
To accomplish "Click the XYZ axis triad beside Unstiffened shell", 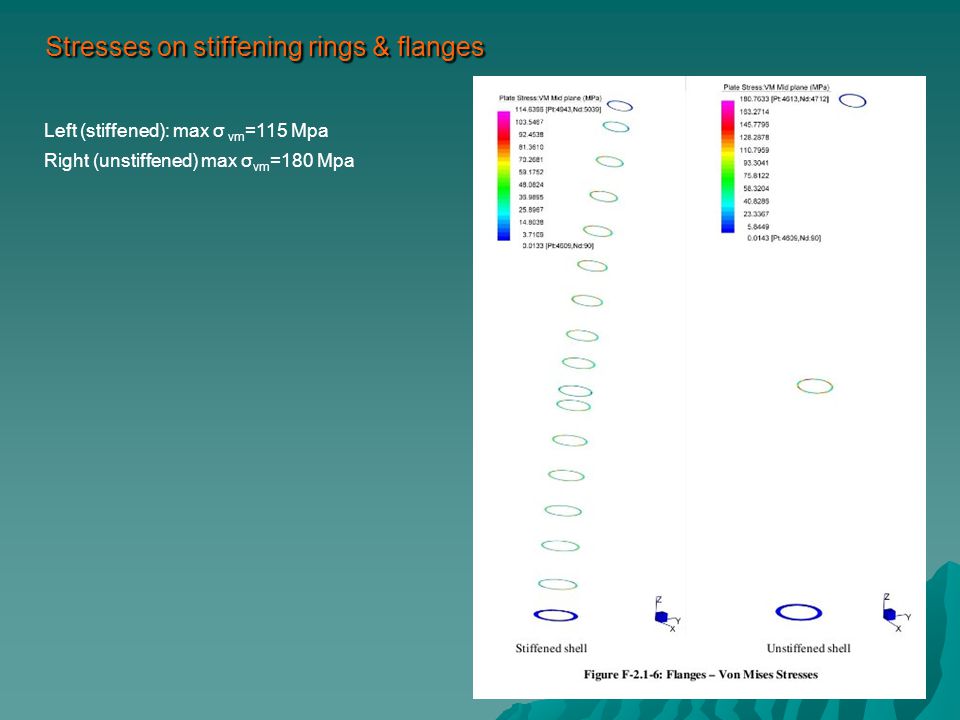I will 897,612.
